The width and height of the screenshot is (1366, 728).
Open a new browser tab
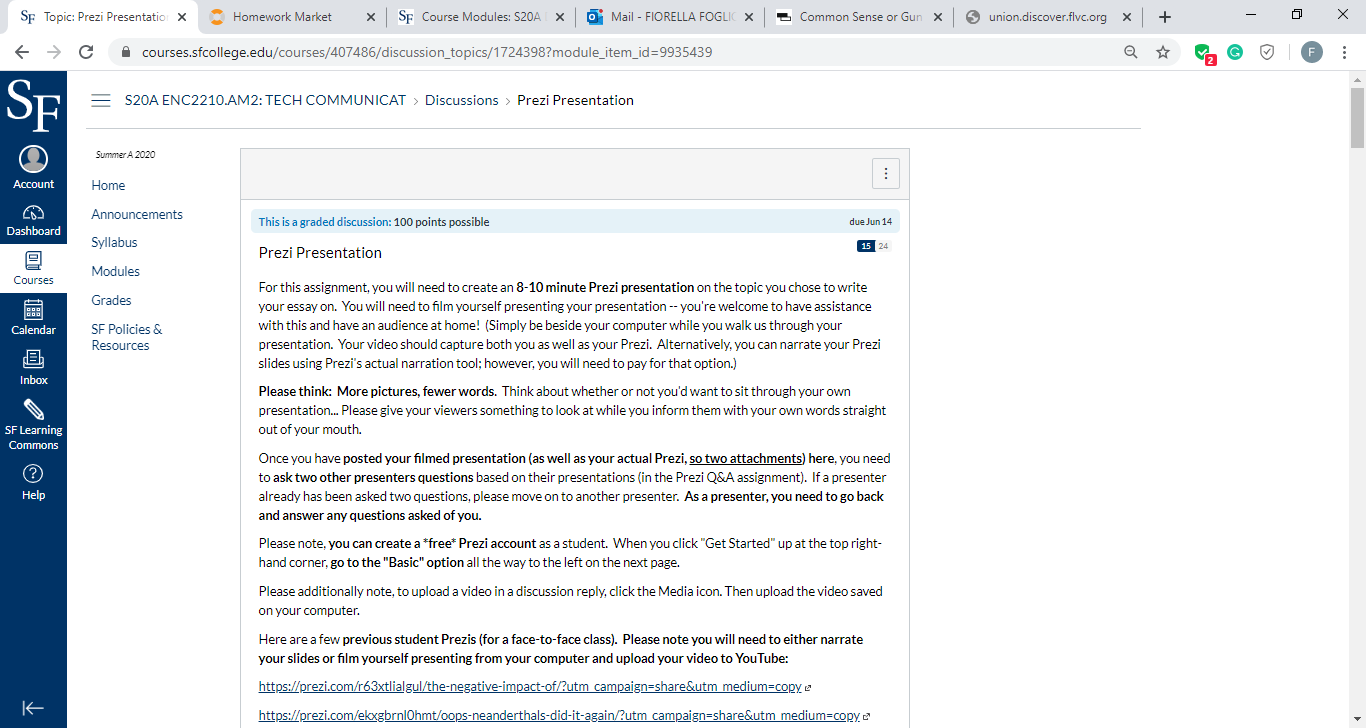(x=1165, y=17)
